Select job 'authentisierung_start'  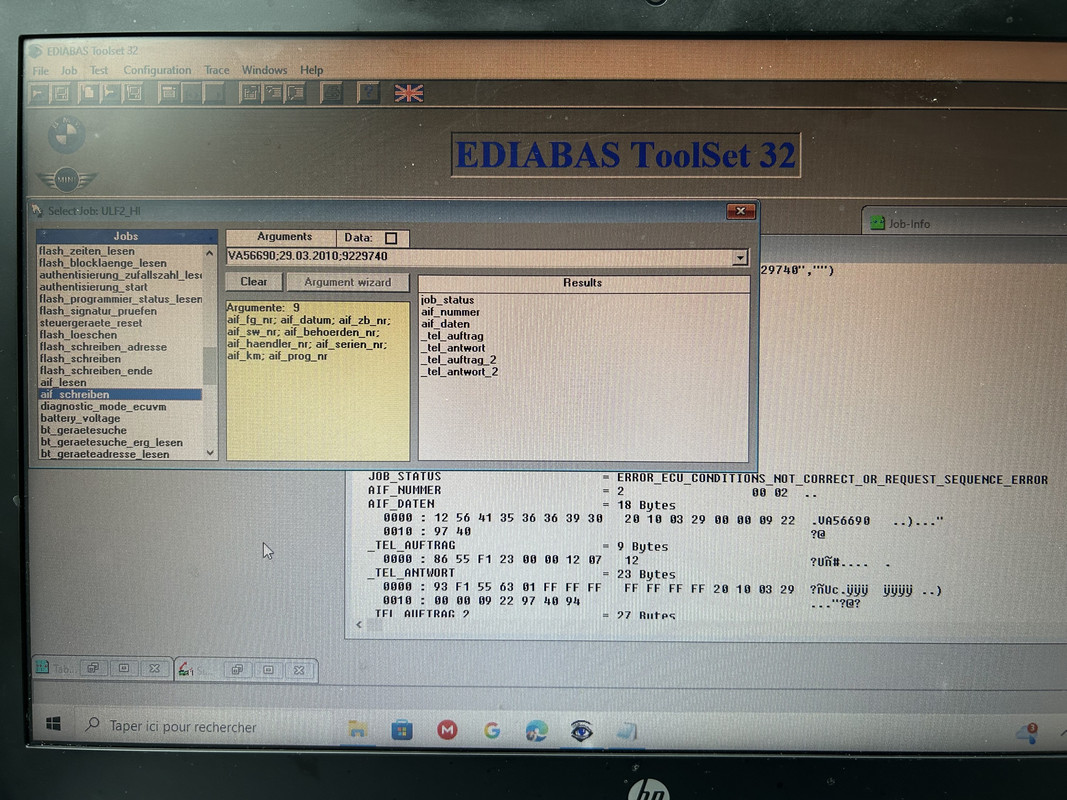[x=93, y=287]
